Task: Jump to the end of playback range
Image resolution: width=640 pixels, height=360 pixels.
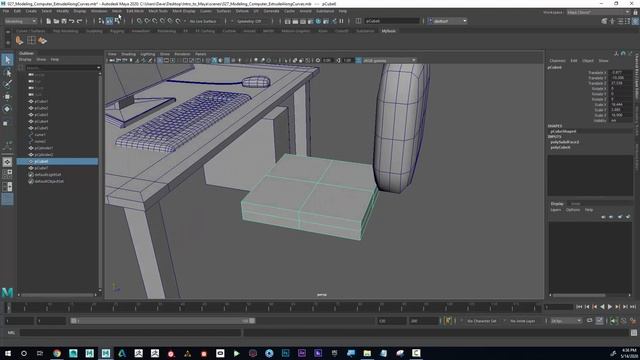Action: coord(633,307)
